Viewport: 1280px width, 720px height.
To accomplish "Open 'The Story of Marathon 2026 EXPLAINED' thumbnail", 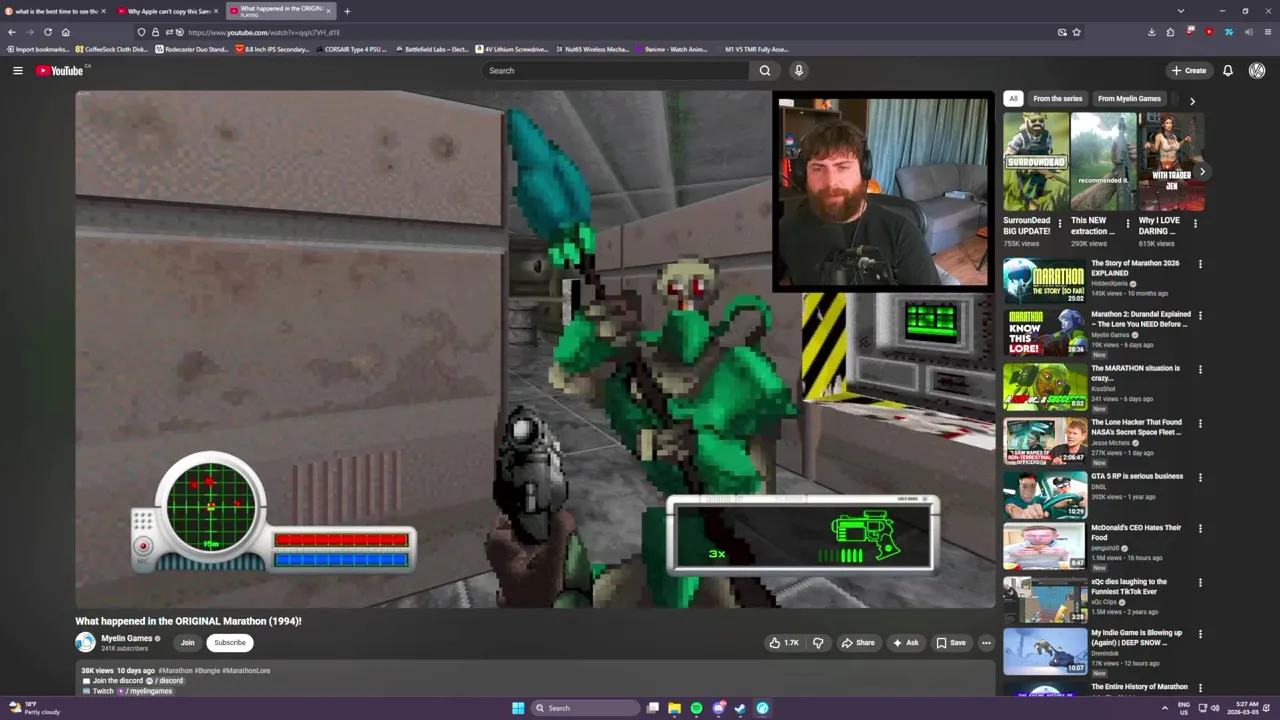I will pos(1044,281).
